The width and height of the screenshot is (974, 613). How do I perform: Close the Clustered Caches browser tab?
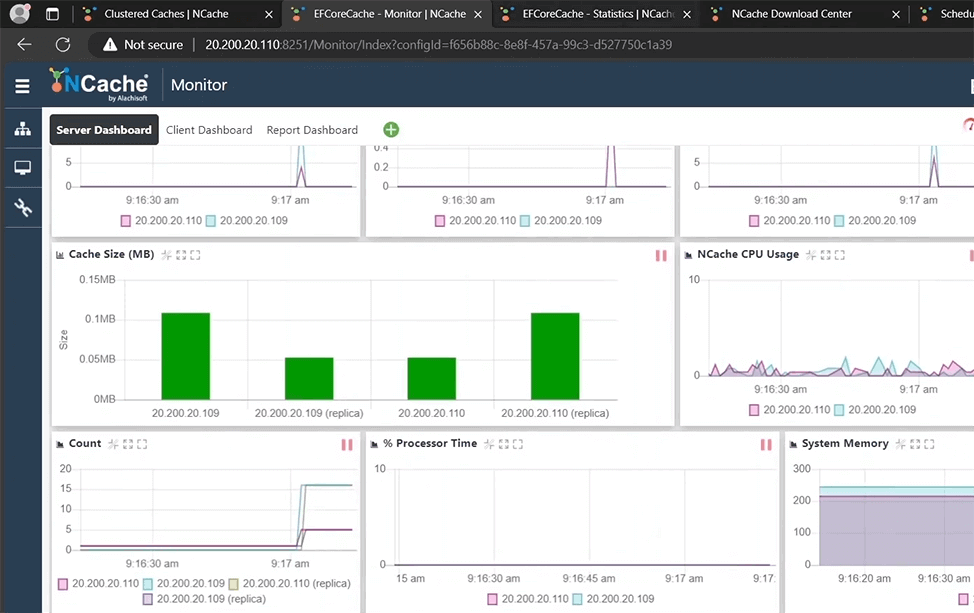268,14
